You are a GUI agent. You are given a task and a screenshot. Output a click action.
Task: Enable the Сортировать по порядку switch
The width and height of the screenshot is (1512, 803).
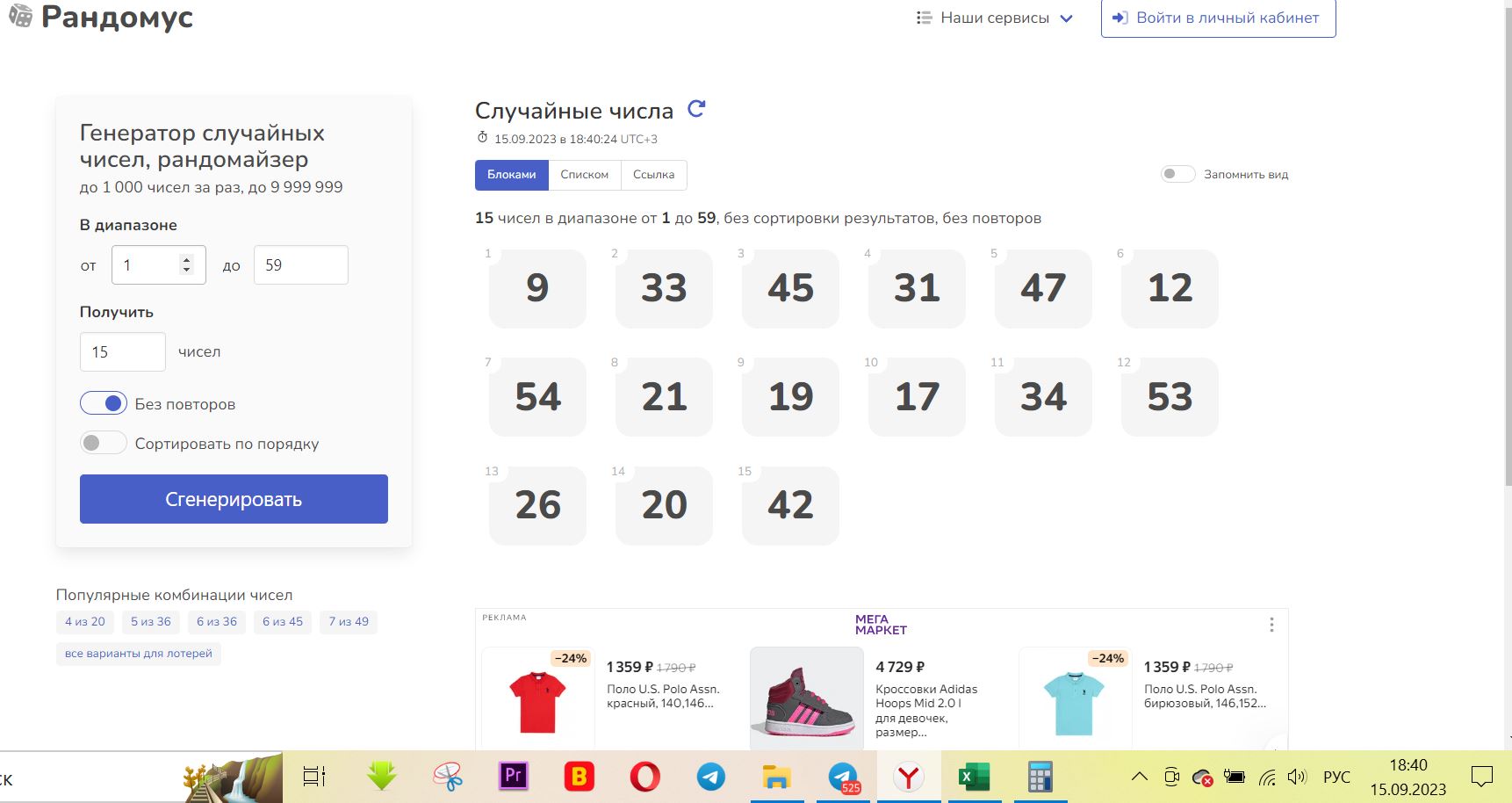click(104, 443)
